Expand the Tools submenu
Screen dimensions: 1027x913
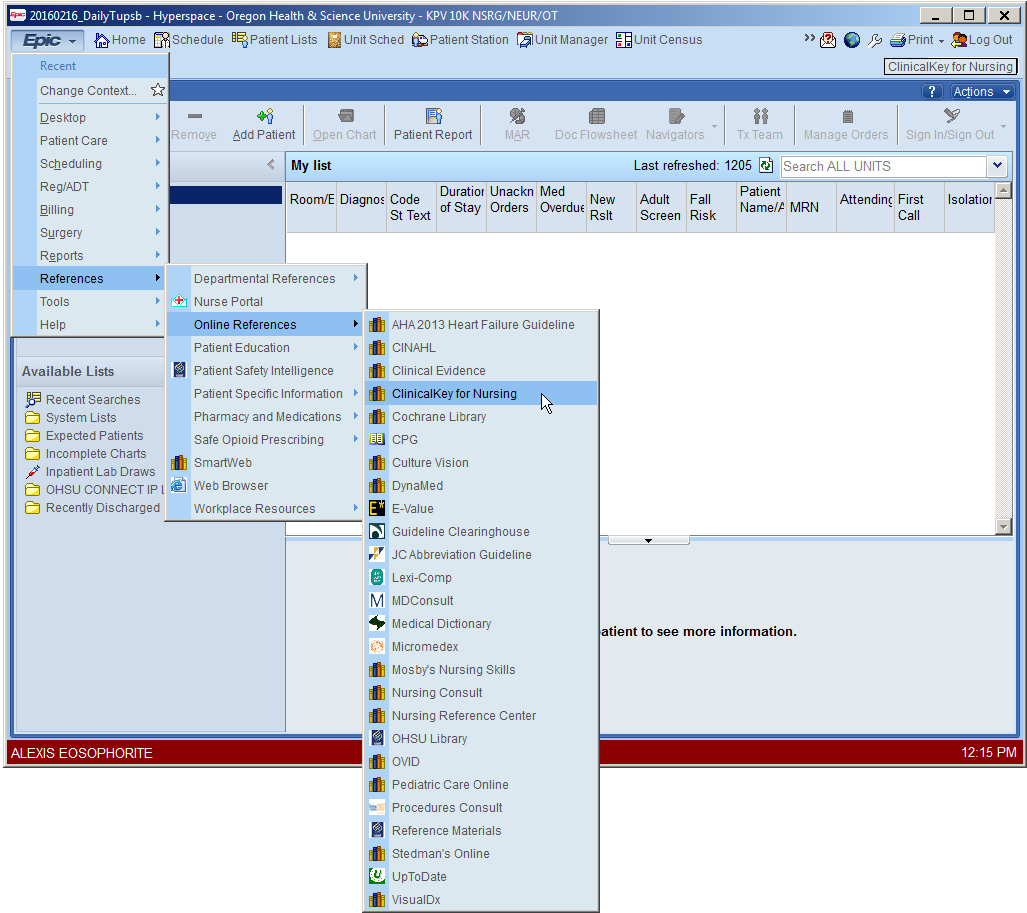90,301
